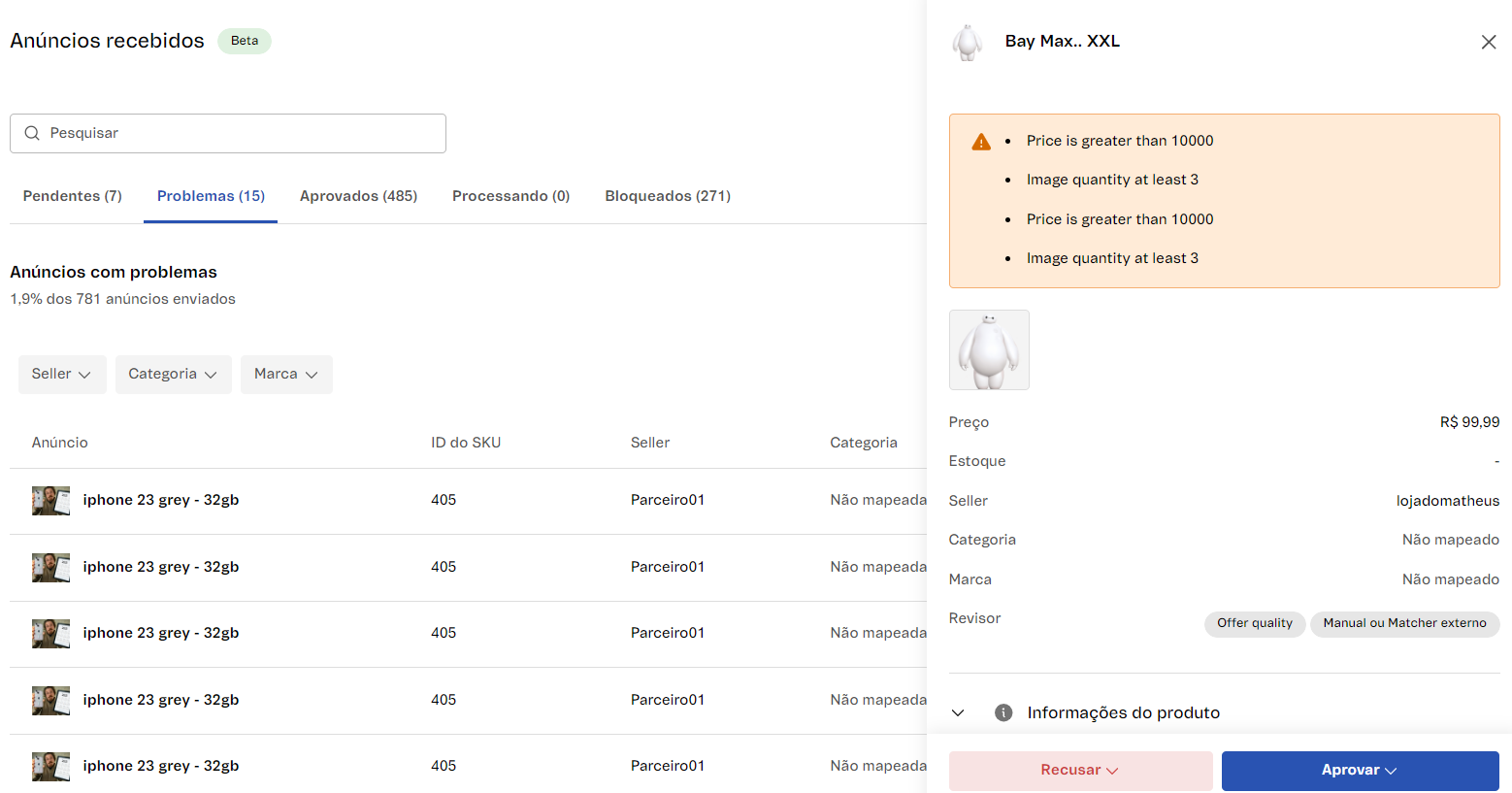Click the Bay Max product avatar icon

(968, 41)
